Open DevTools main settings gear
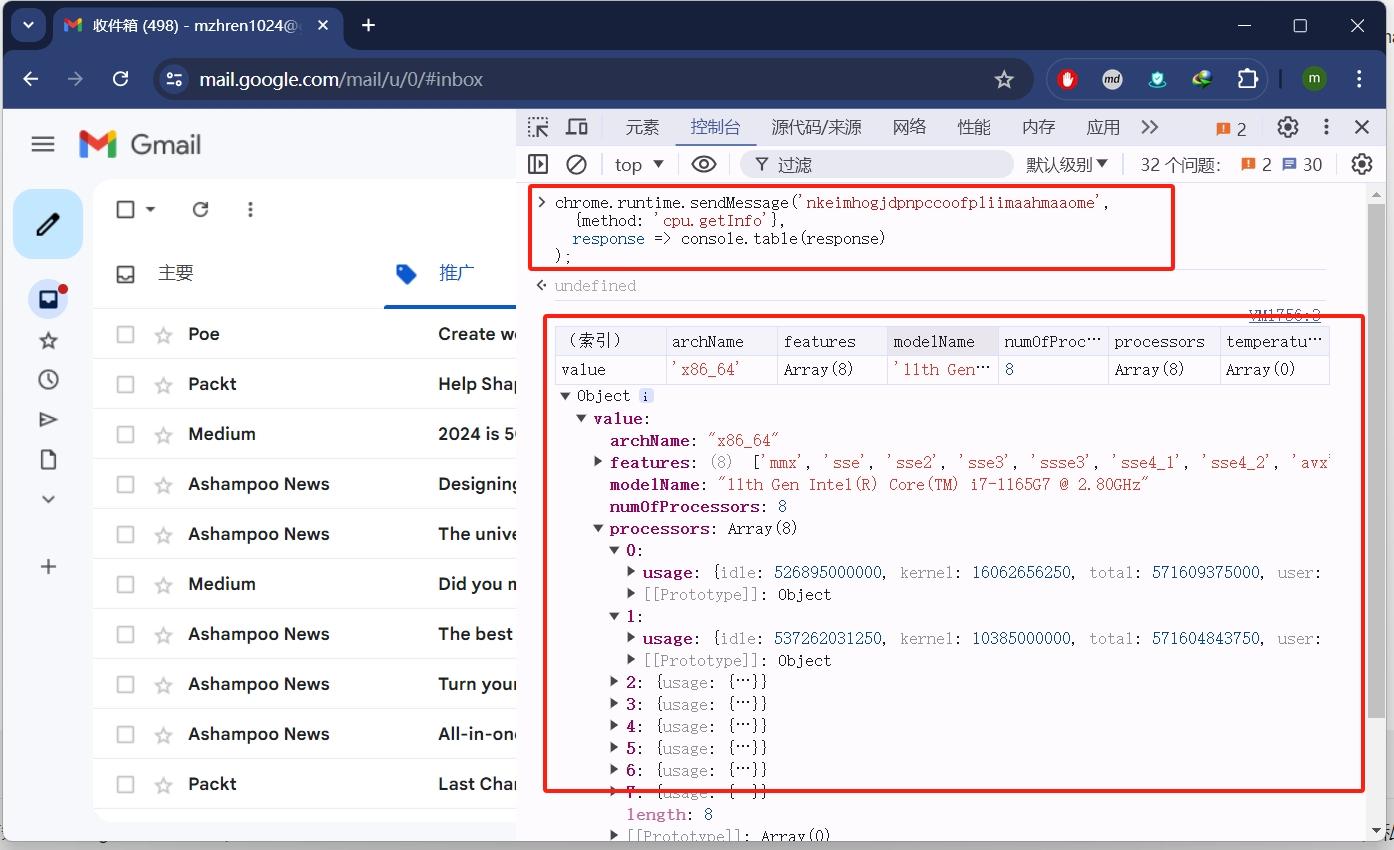This screenshot has width=1394, height=850. [1288, 127]
